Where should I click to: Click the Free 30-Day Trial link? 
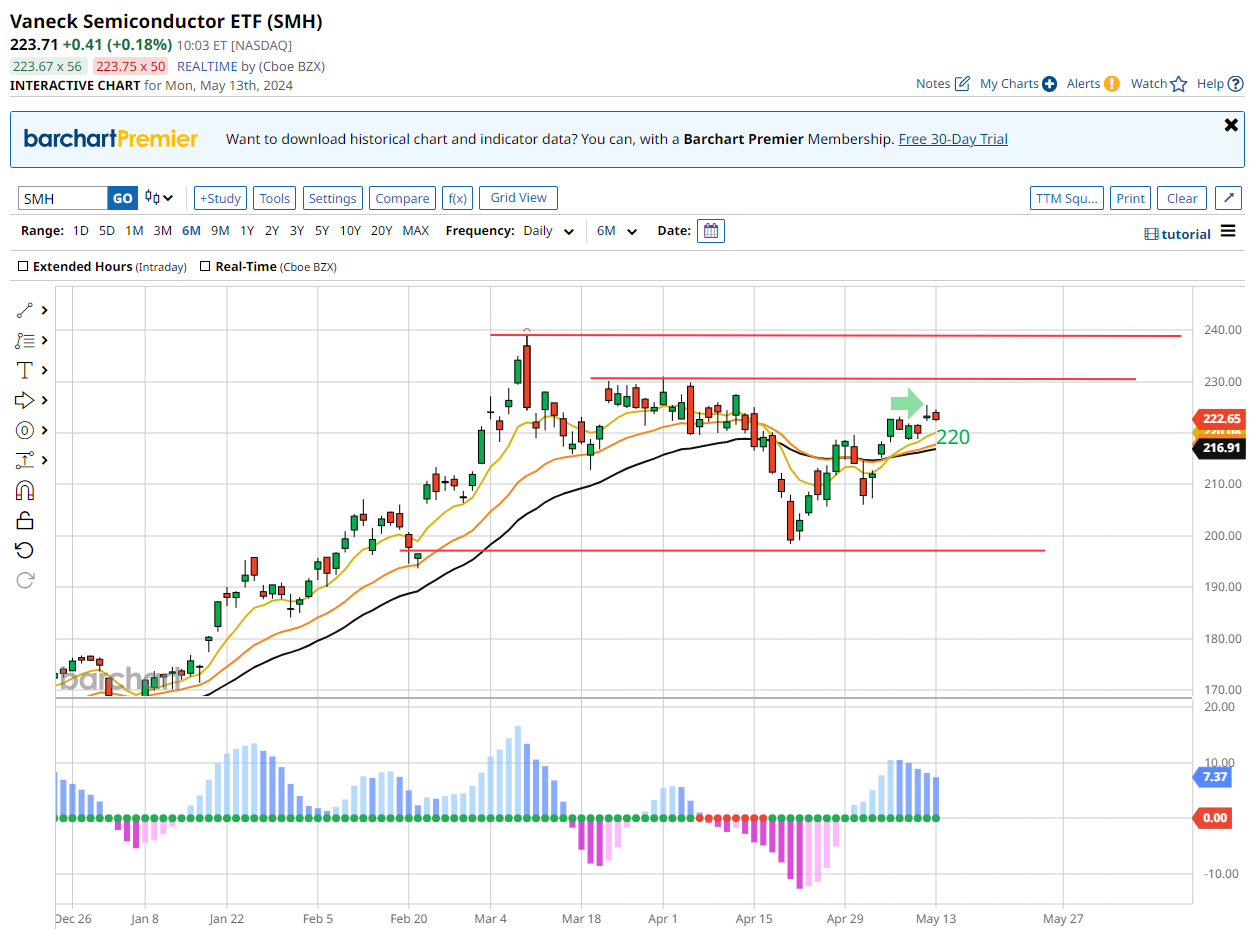[953, 139]
